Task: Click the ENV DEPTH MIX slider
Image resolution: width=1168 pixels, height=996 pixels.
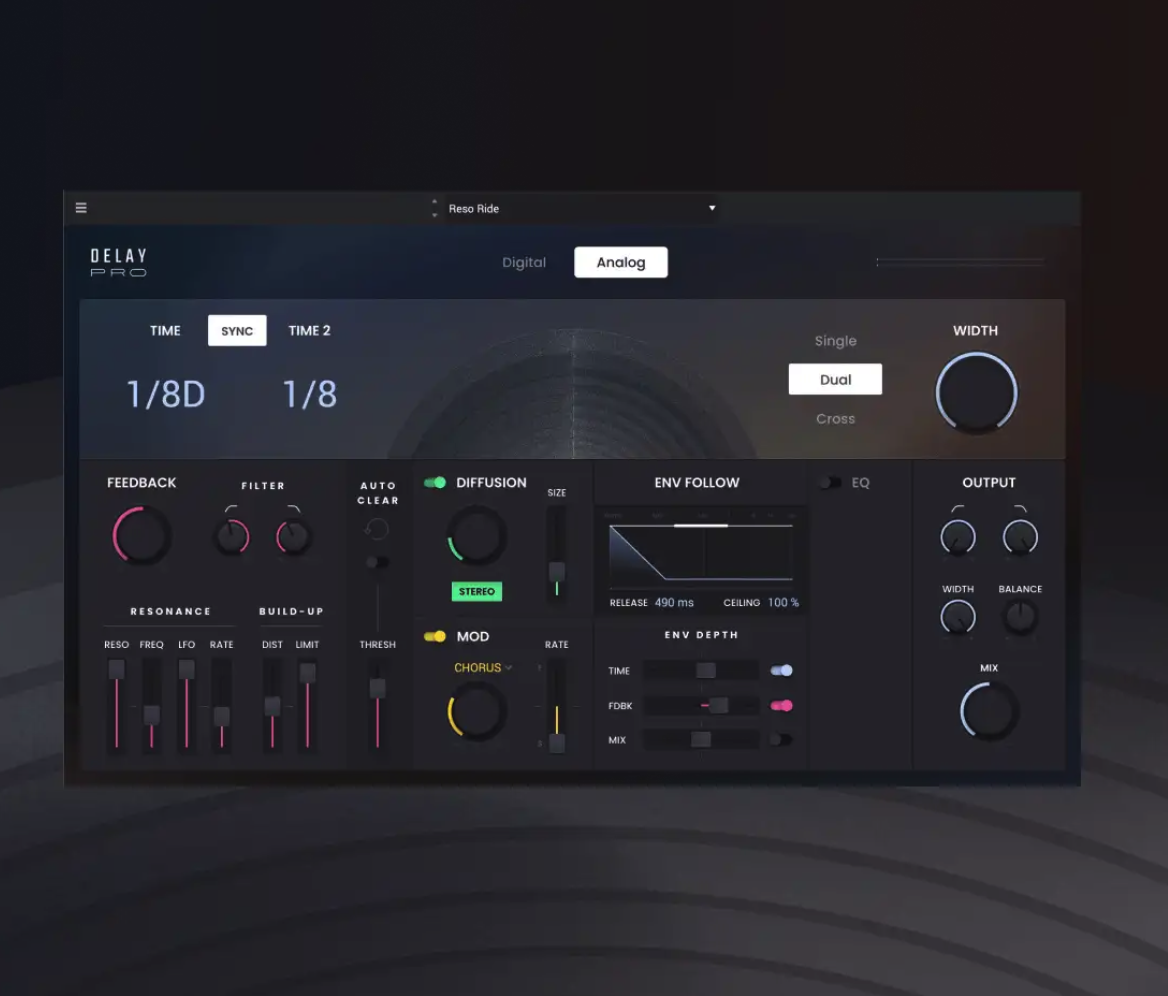Action: pos(701,740)
